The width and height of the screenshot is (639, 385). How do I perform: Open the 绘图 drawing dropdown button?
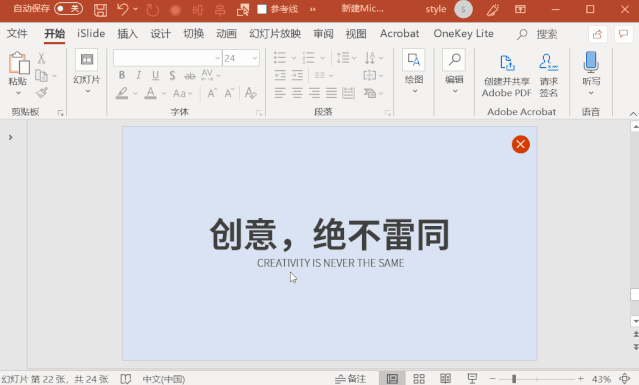point(414,71)
